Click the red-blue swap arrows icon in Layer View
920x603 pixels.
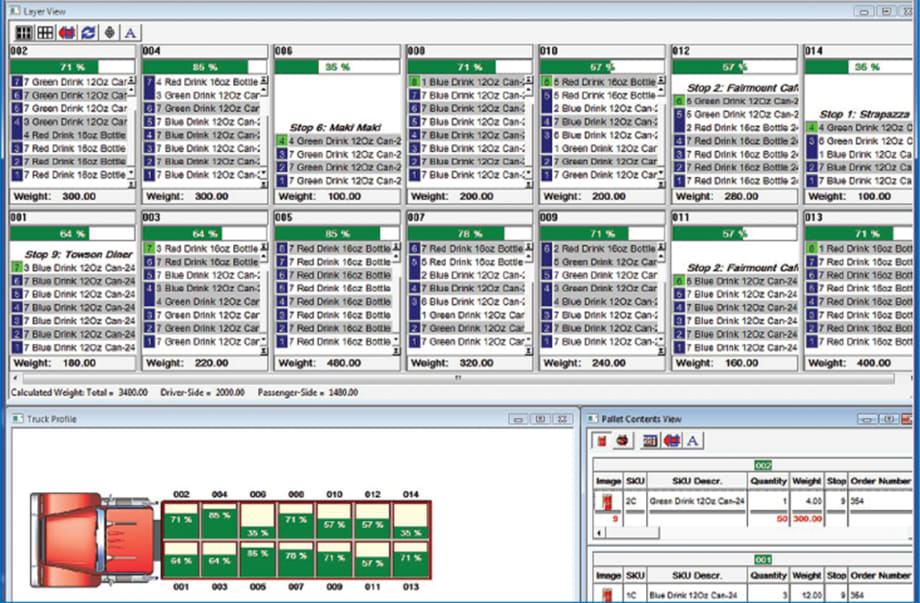[65, 33]
